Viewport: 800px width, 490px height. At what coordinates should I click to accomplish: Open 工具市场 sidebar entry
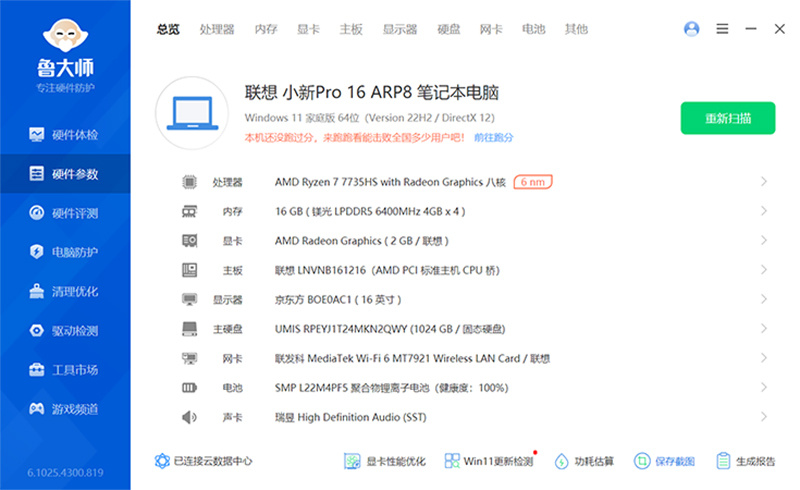click(65, 370)
